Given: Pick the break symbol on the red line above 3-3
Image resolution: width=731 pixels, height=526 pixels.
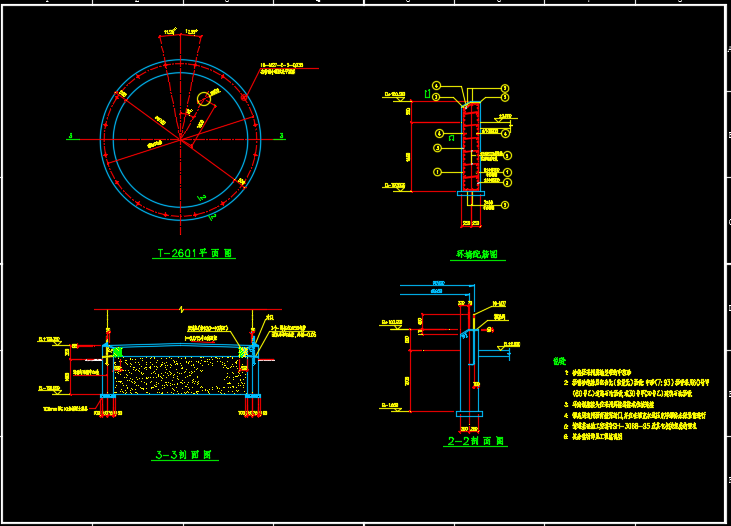Looking at the screenshot, I should click(182, 310).
